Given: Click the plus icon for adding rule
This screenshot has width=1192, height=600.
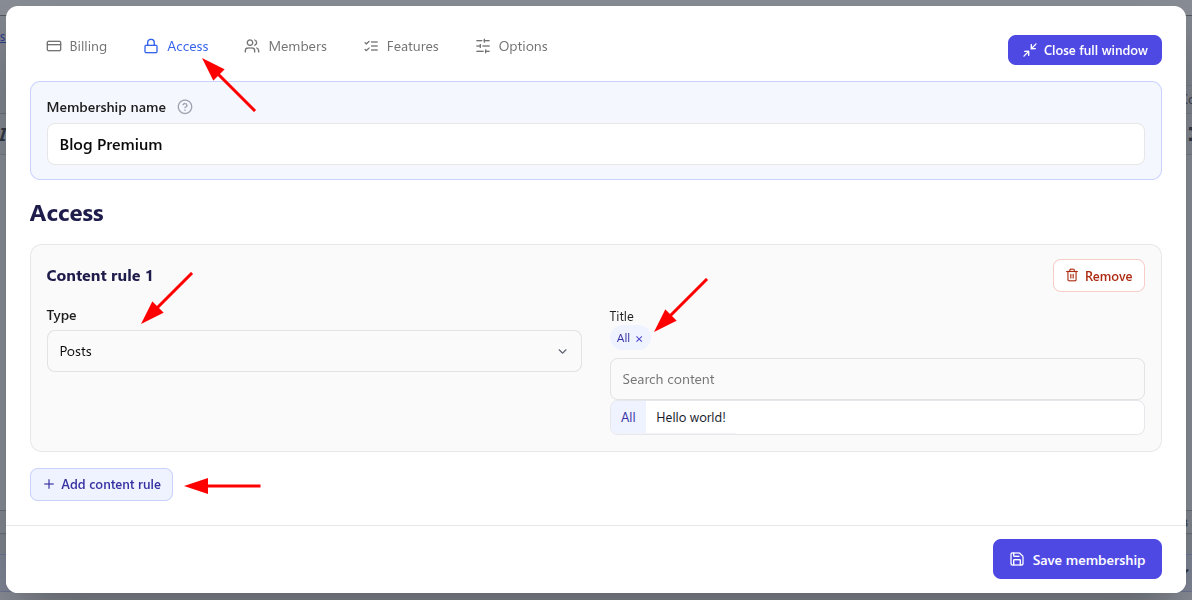Looking at the screenshot, I should (x=49, y=484).
